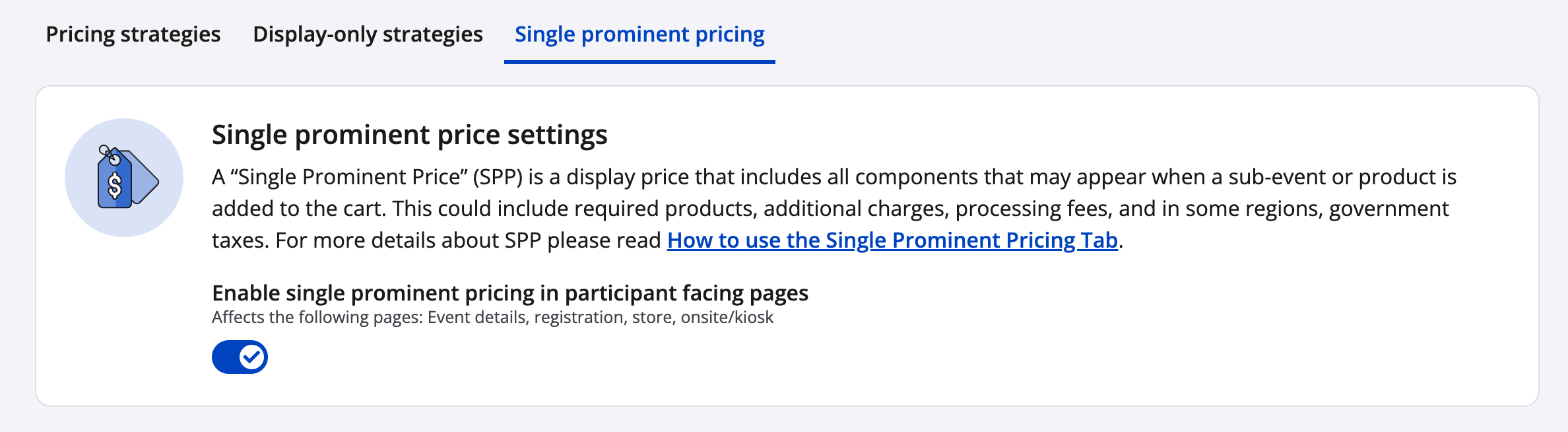Select the Single prominent pricing tab
This screenshot has width=1568, height=432.
pyautogui.click(x=639, y=34)
